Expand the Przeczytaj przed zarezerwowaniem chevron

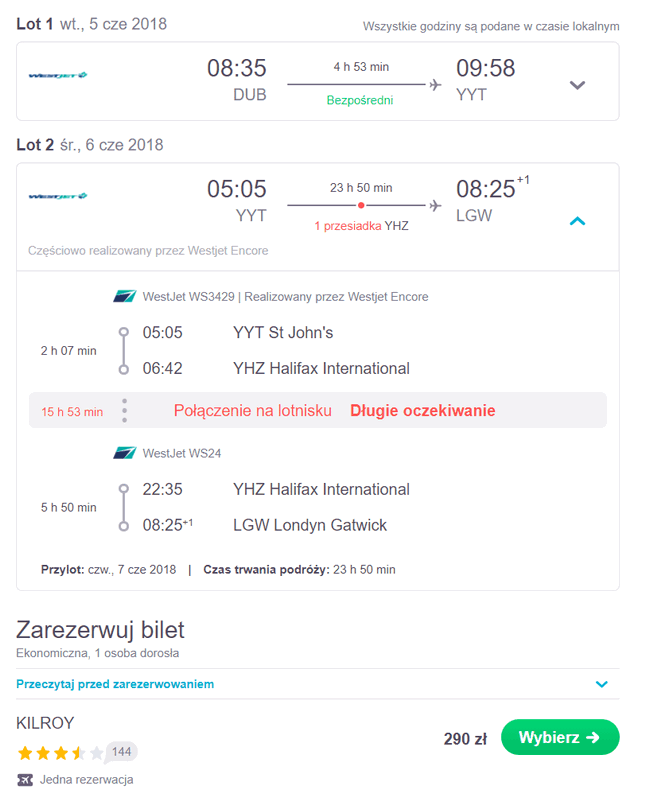(602, 684)
